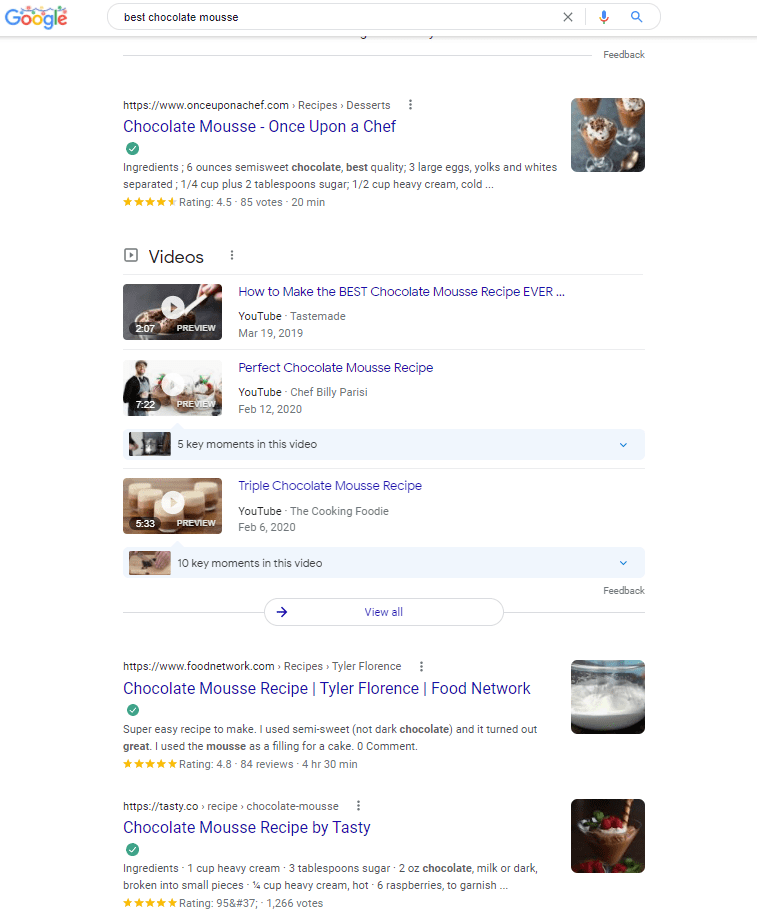Image resolution: width=757 pixels, height=924 pixels.
Task: Start voice search with microphone icon
Action: click(x=604, y=17)
